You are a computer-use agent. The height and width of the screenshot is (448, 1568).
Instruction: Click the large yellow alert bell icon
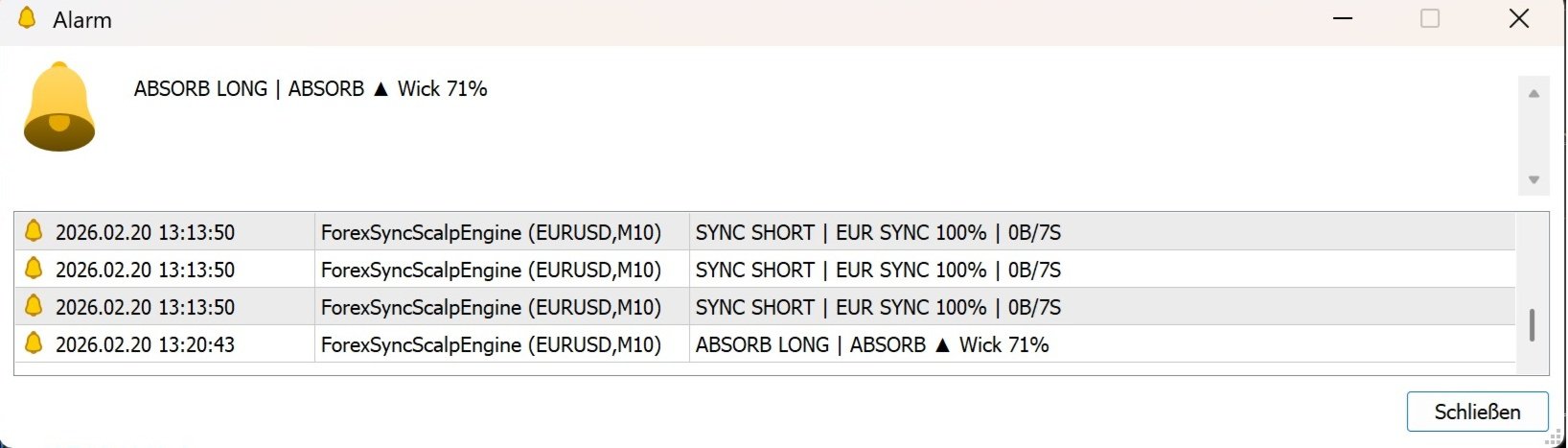(59, 106)
